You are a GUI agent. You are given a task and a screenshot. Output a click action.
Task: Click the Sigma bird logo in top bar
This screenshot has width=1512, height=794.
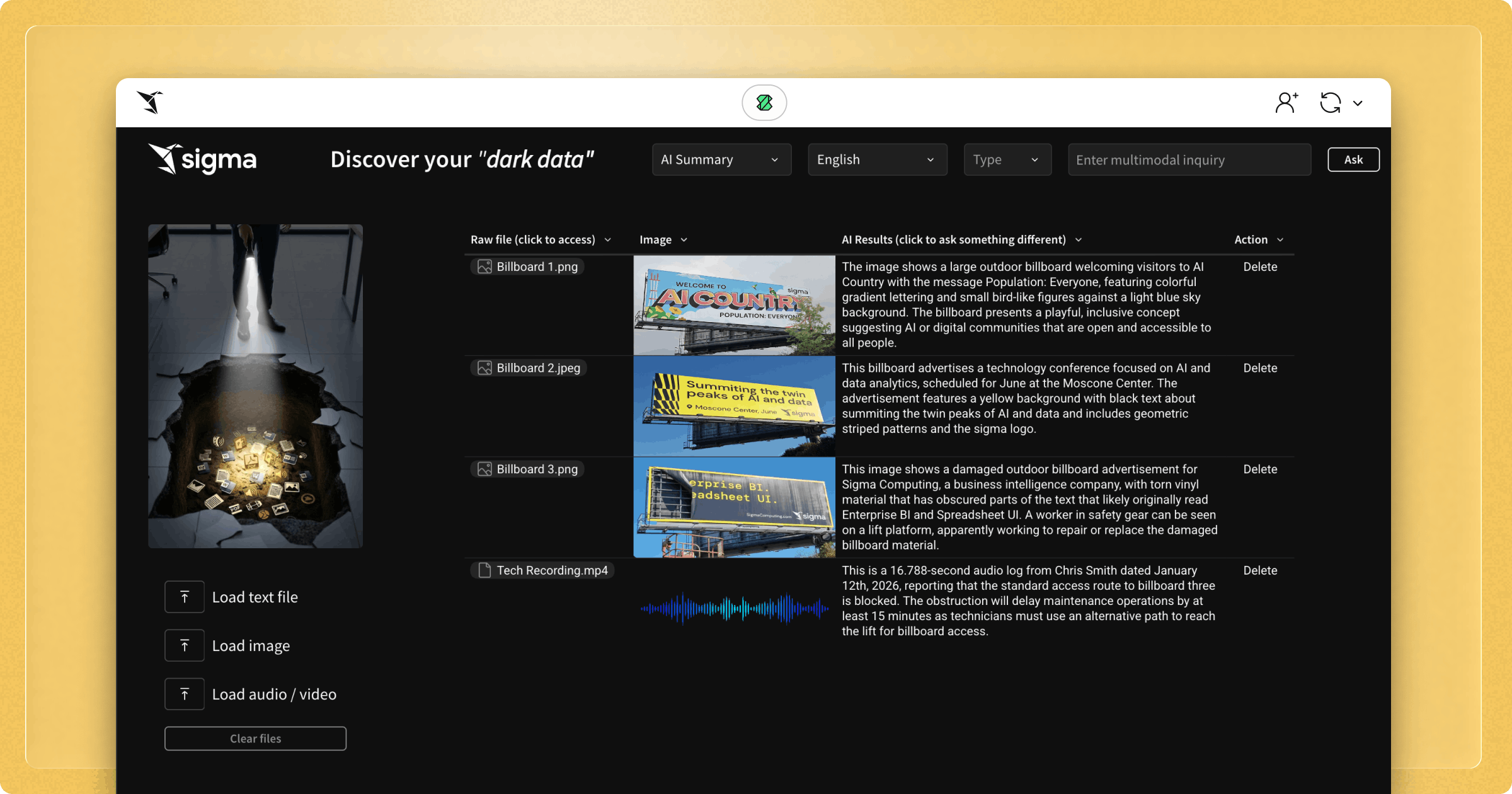click(x=151, y=102)
